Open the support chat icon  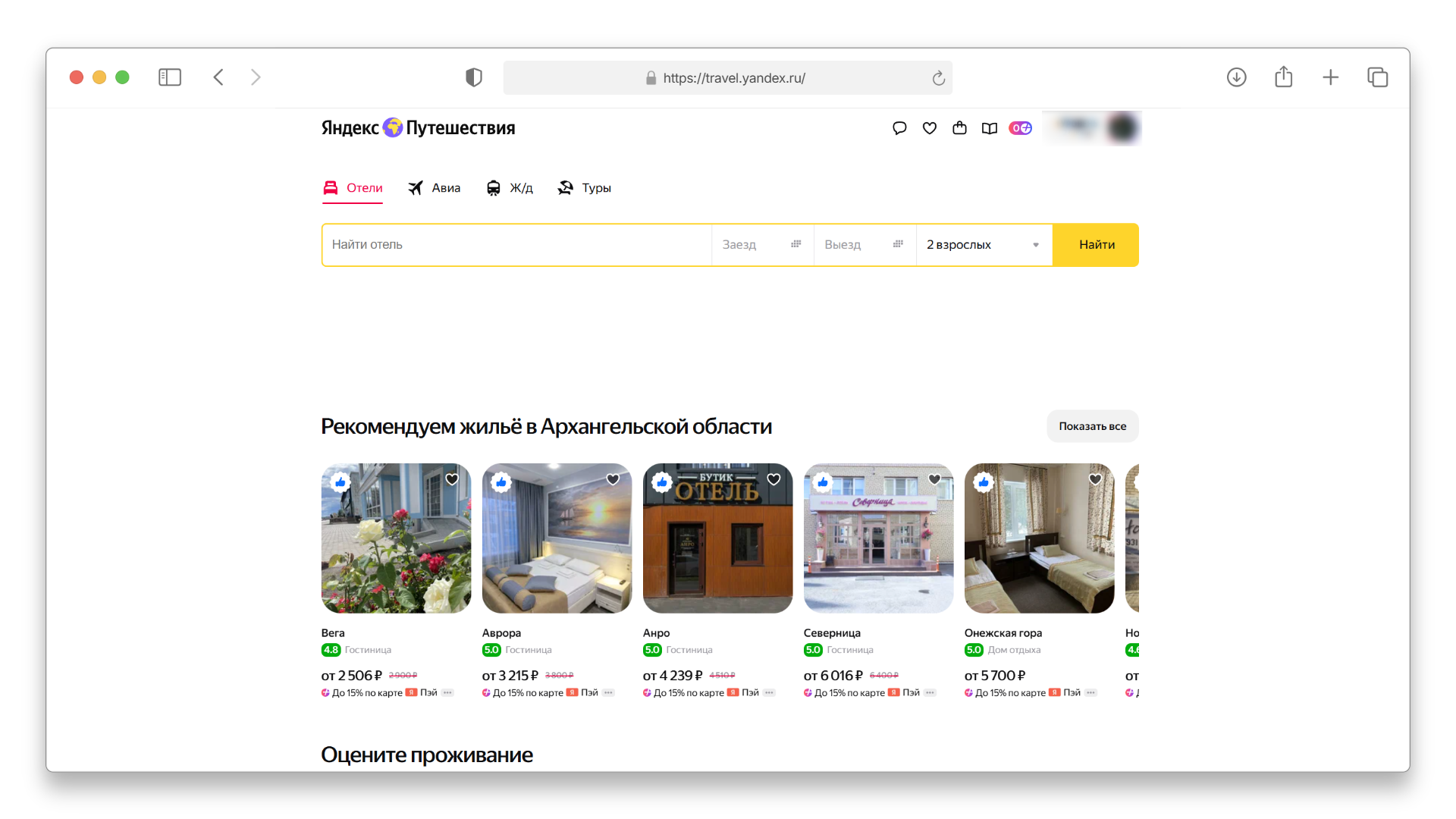pyautogui.click(x=899, y=128)
